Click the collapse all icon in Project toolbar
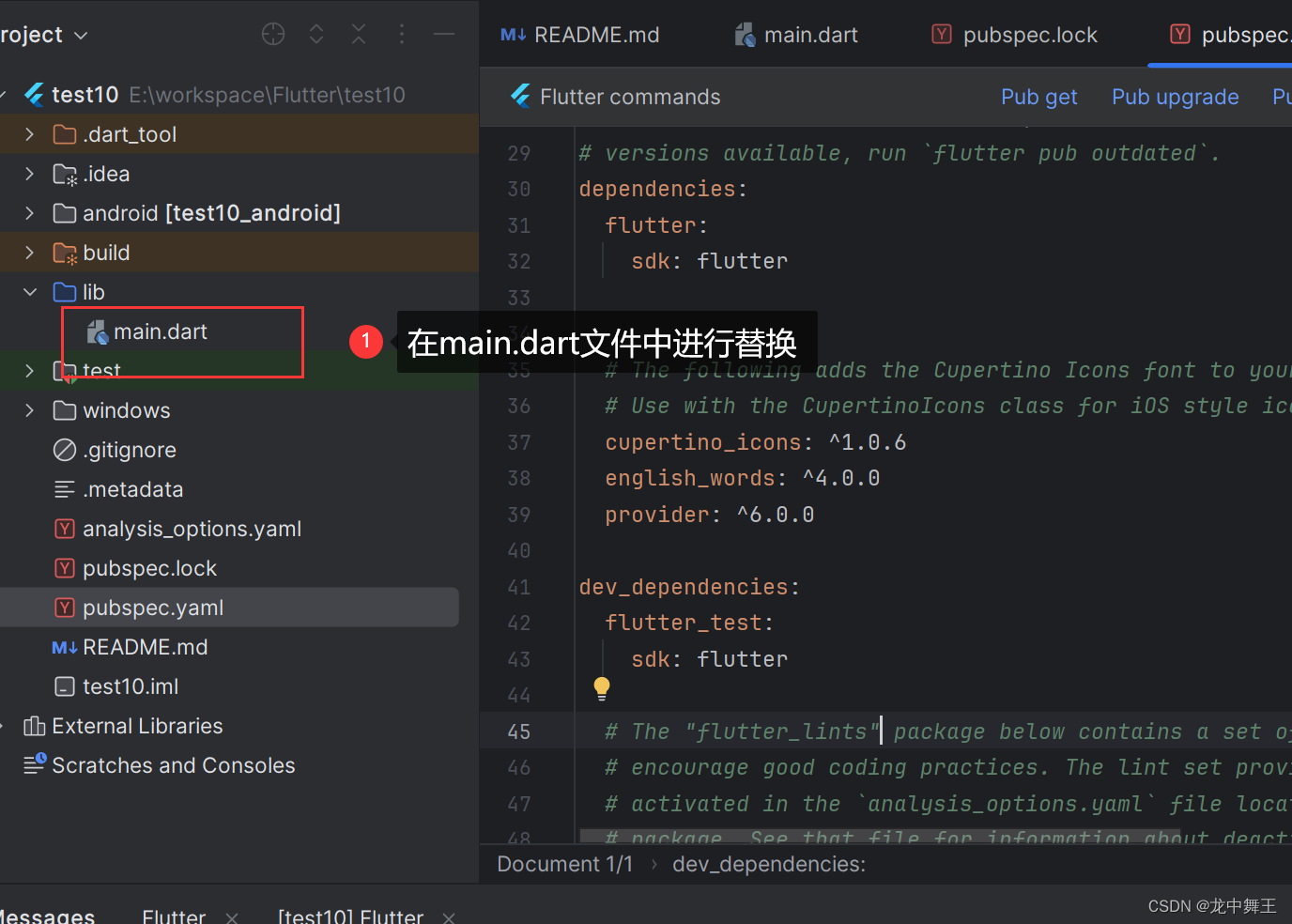 pos(359,35)
